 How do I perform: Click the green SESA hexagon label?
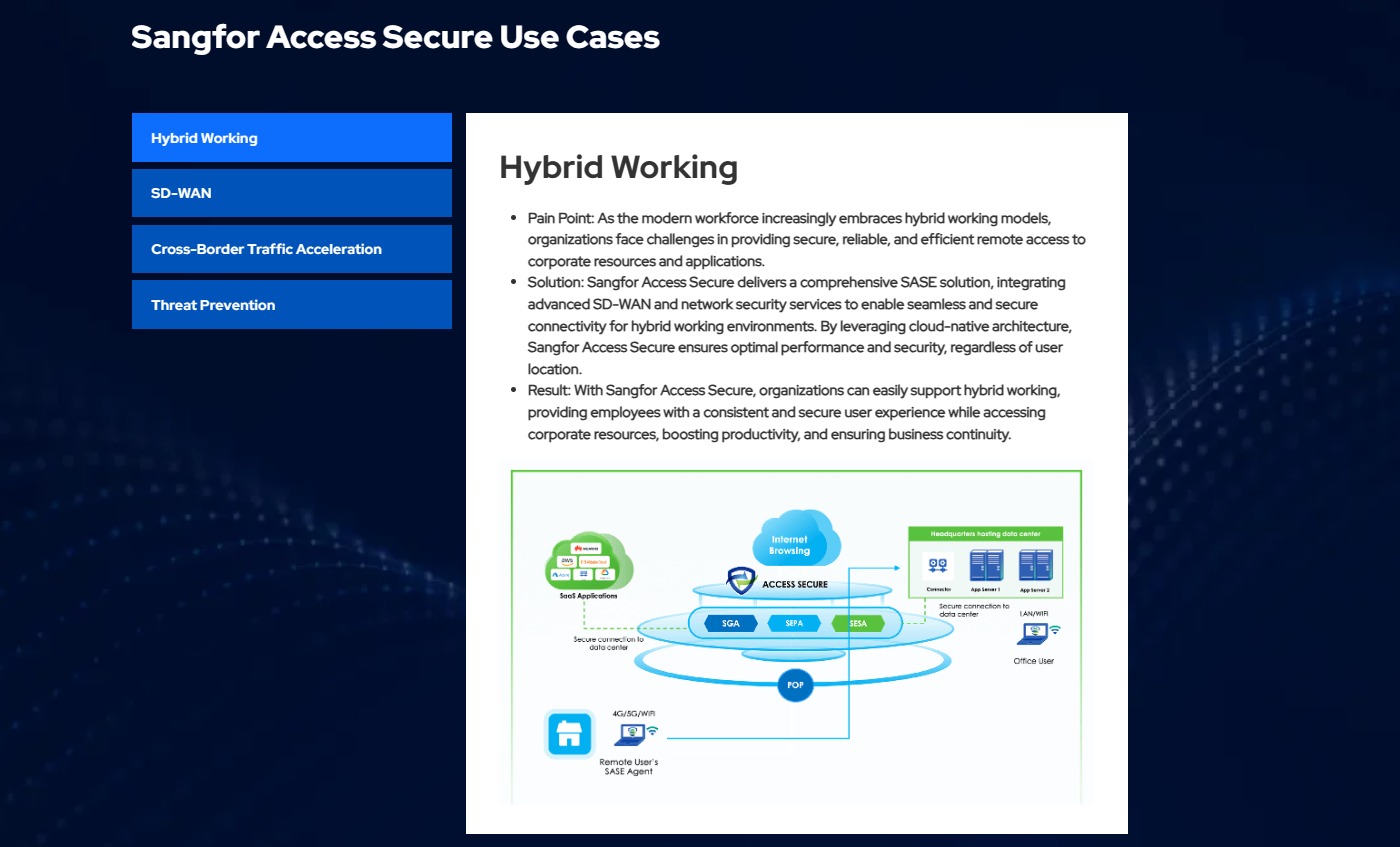(x=858, y=623)
